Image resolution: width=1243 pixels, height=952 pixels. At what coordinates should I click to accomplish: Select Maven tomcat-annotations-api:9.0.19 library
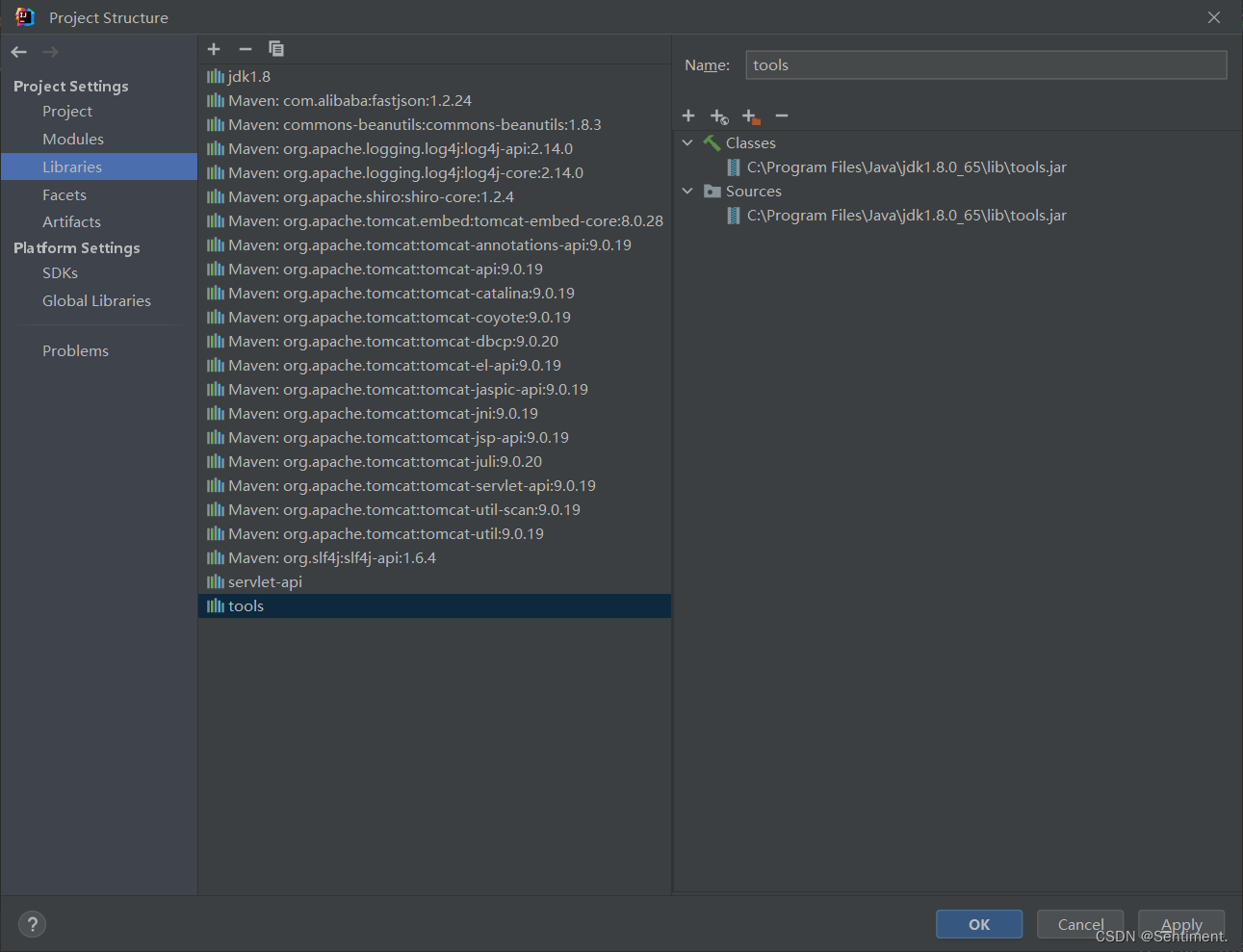coord(434,244)
